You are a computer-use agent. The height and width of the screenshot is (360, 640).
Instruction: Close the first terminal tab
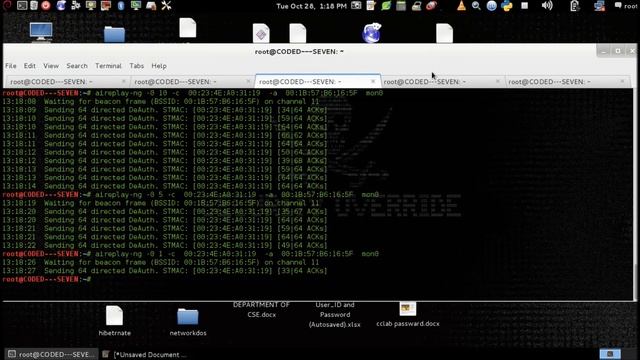point(124,82)
